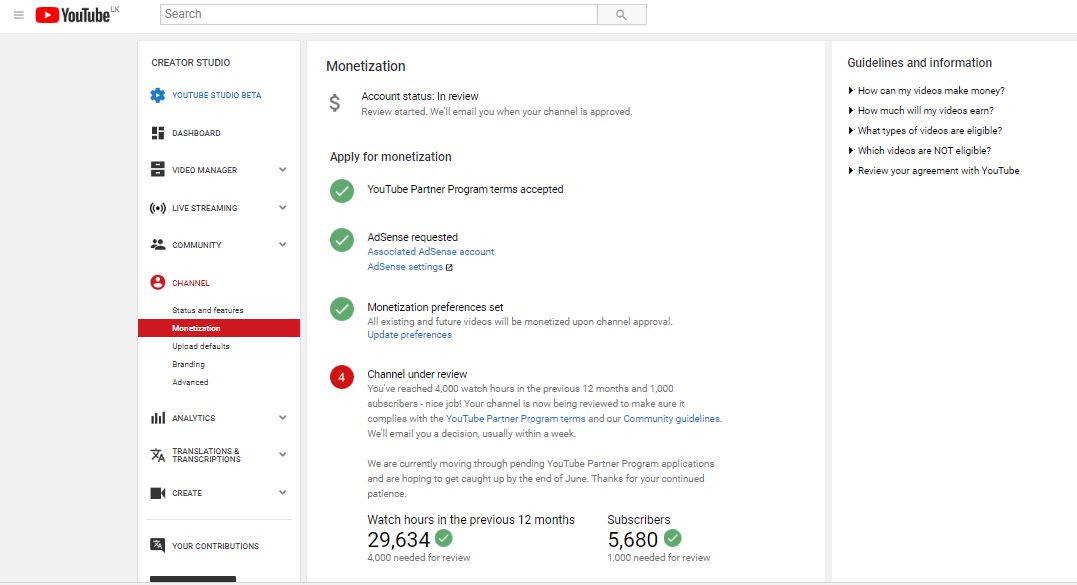Expand 'Review your agreement with YouTube'
Image resolution: width=1077 pixels, height=585 pixels.
pos(933,170)
